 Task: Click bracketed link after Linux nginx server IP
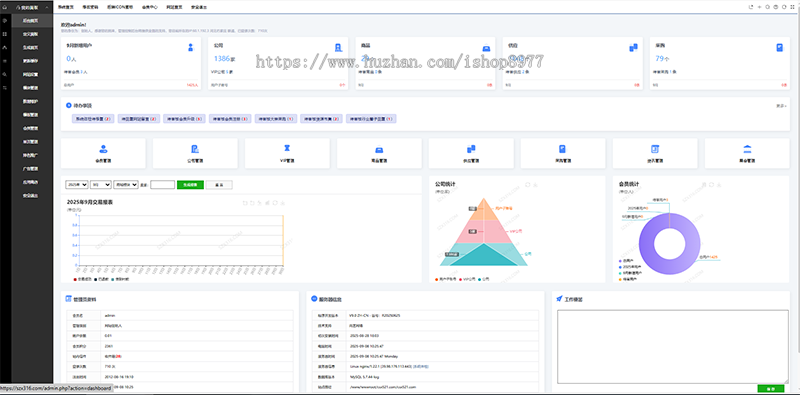[421, 366]
